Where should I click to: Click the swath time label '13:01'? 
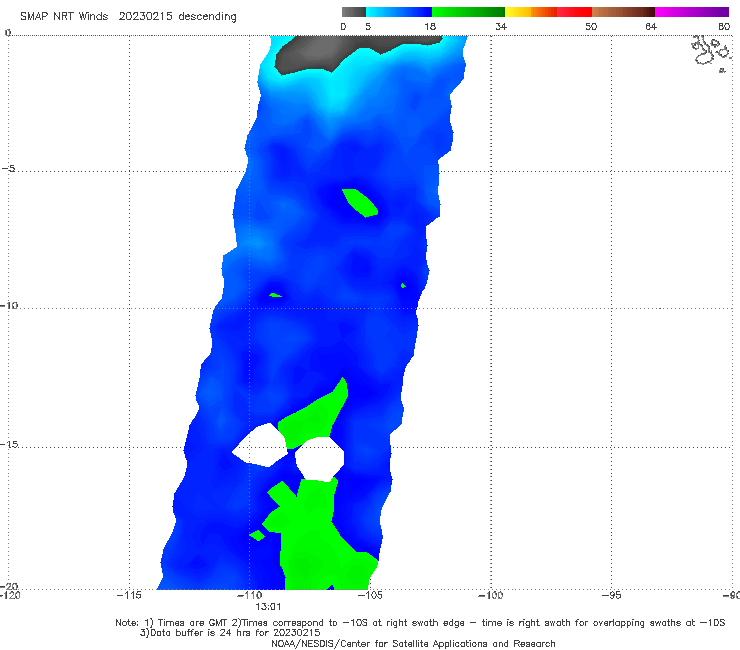(x=268, y=607)
